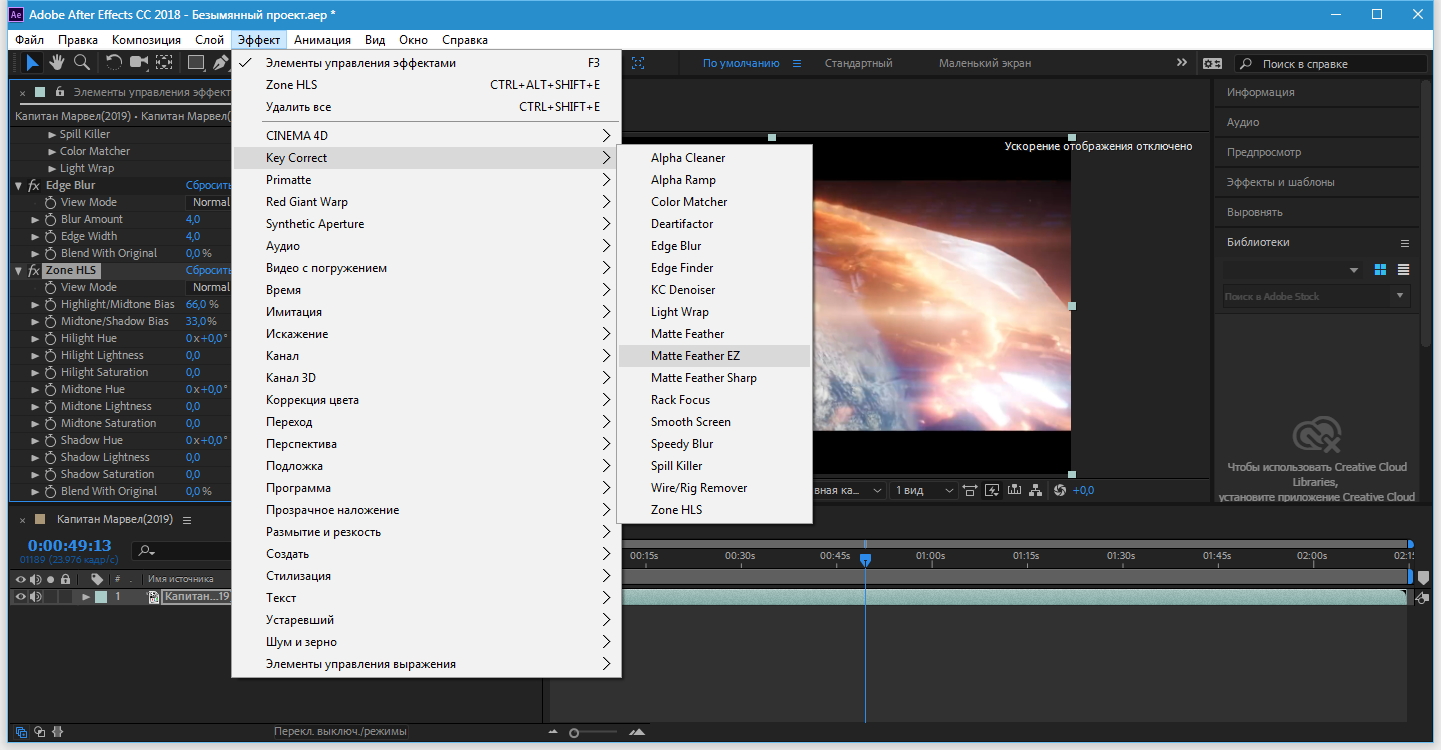This screenshot has width=1441, height=750.
Task: Switch to Маленький экран workspace
Action: pos(984,63)
